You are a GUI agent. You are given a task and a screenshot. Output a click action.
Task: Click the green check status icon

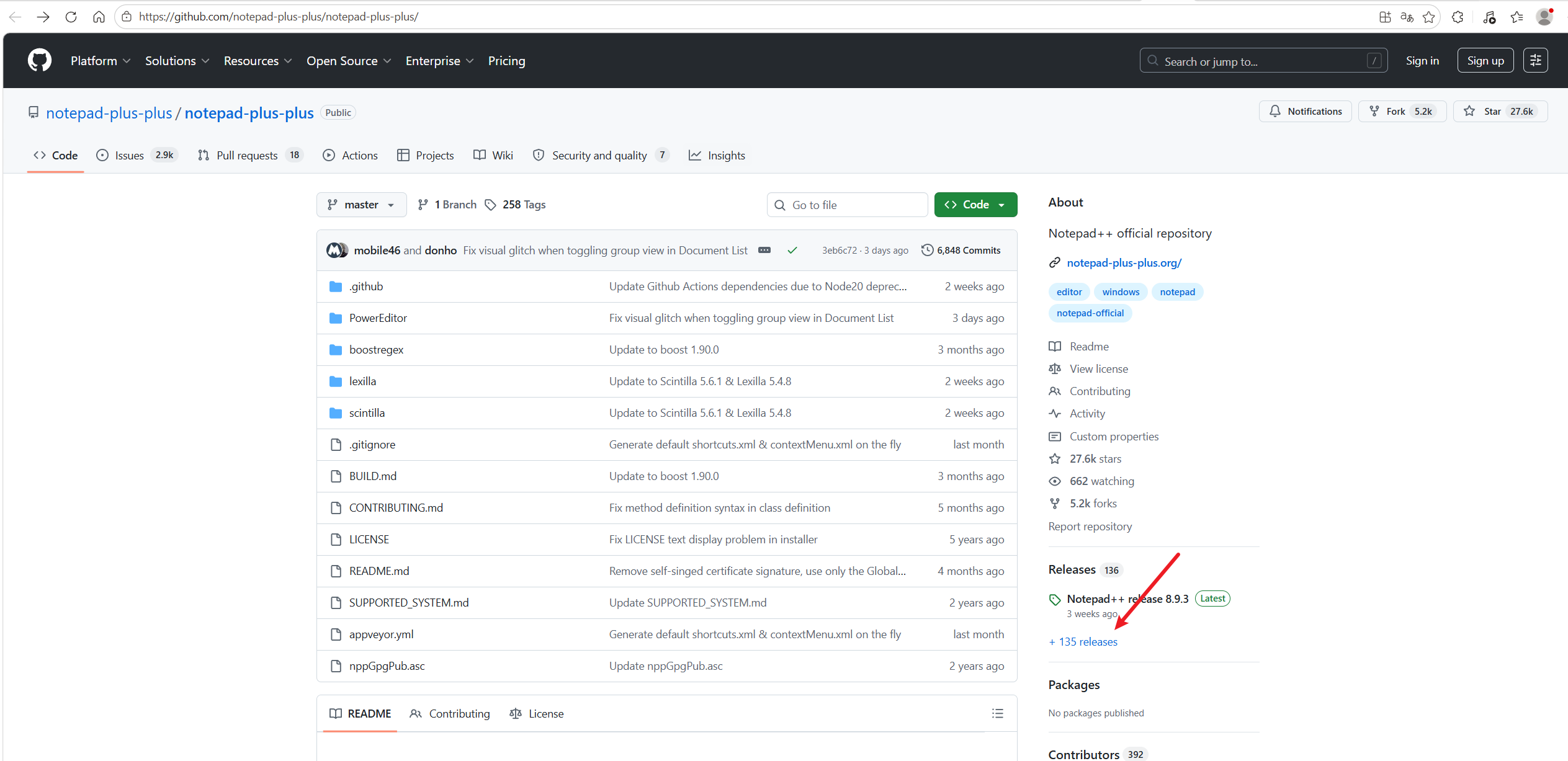792,250
